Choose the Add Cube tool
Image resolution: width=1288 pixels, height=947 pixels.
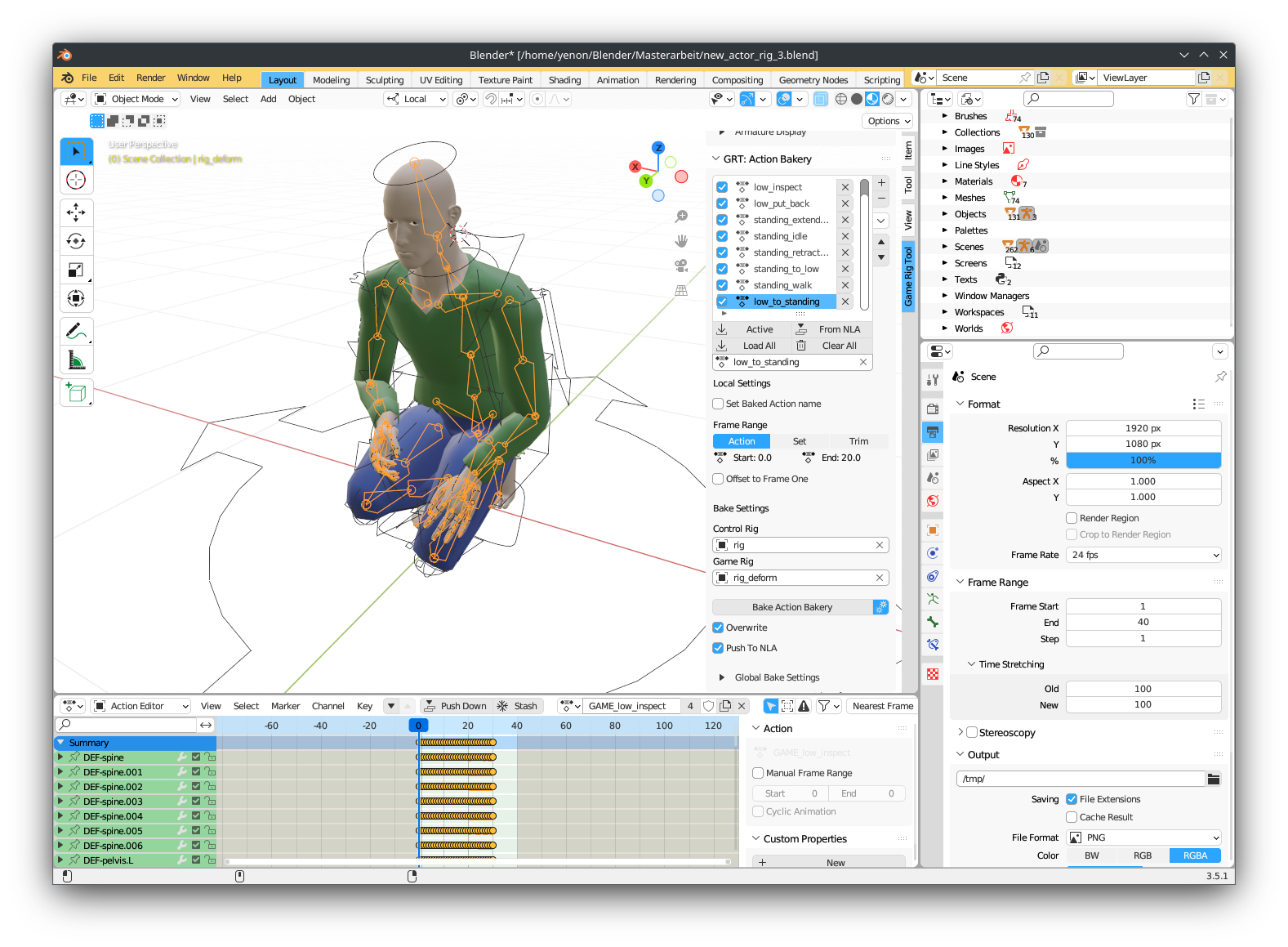click(76, 393)
